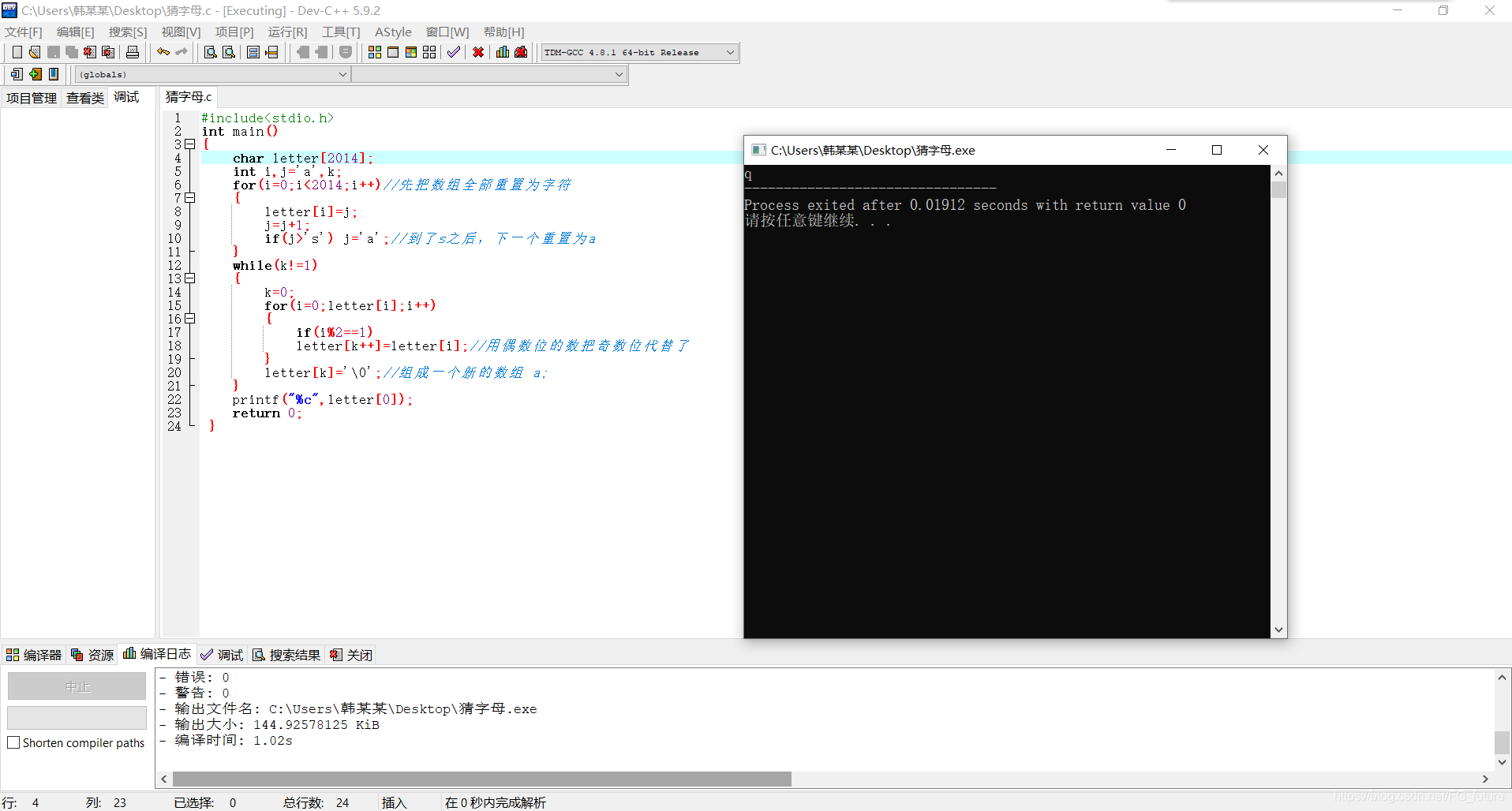Click the Go to line icon

(271, 52)
